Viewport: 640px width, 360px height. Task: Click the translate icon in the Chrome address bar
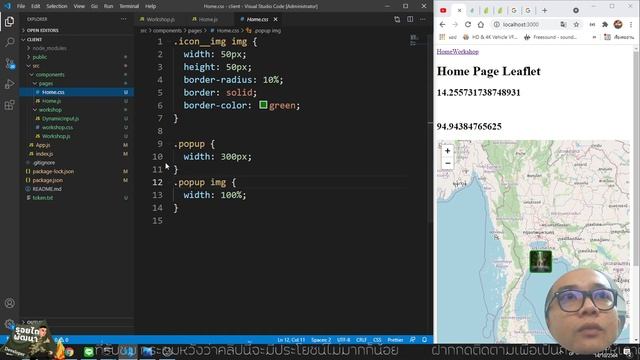(x=563, y=24)
